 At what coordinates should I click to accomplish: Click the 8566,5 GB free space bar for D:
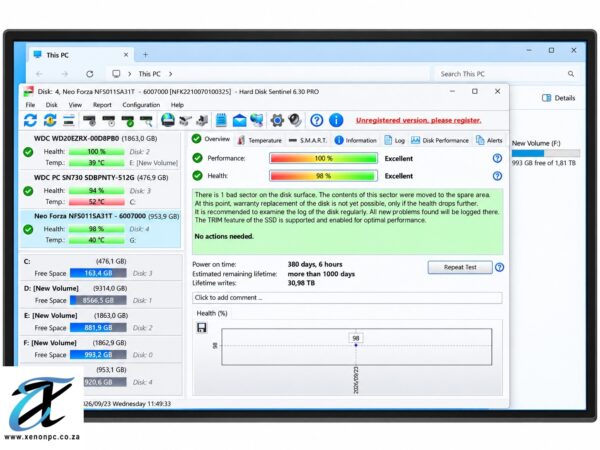(98, 300)
